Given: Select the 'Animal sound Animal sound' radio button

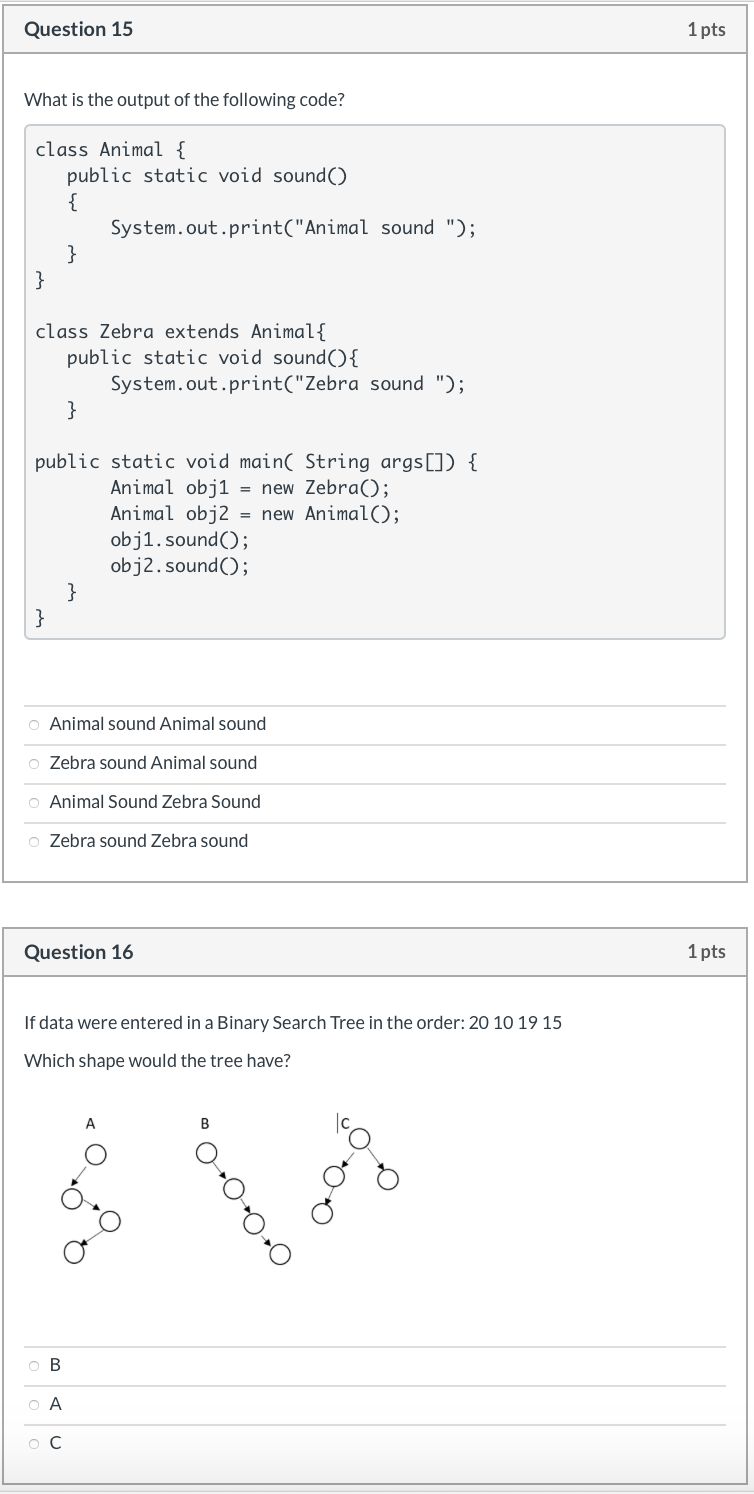Looking at the screenshot, I should (34, 724).
